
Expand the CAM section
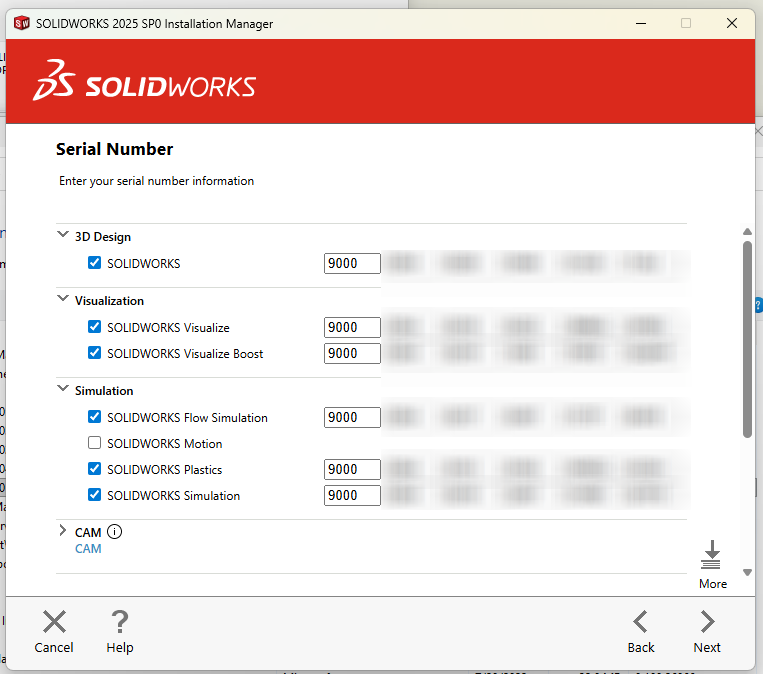[62, 530]
